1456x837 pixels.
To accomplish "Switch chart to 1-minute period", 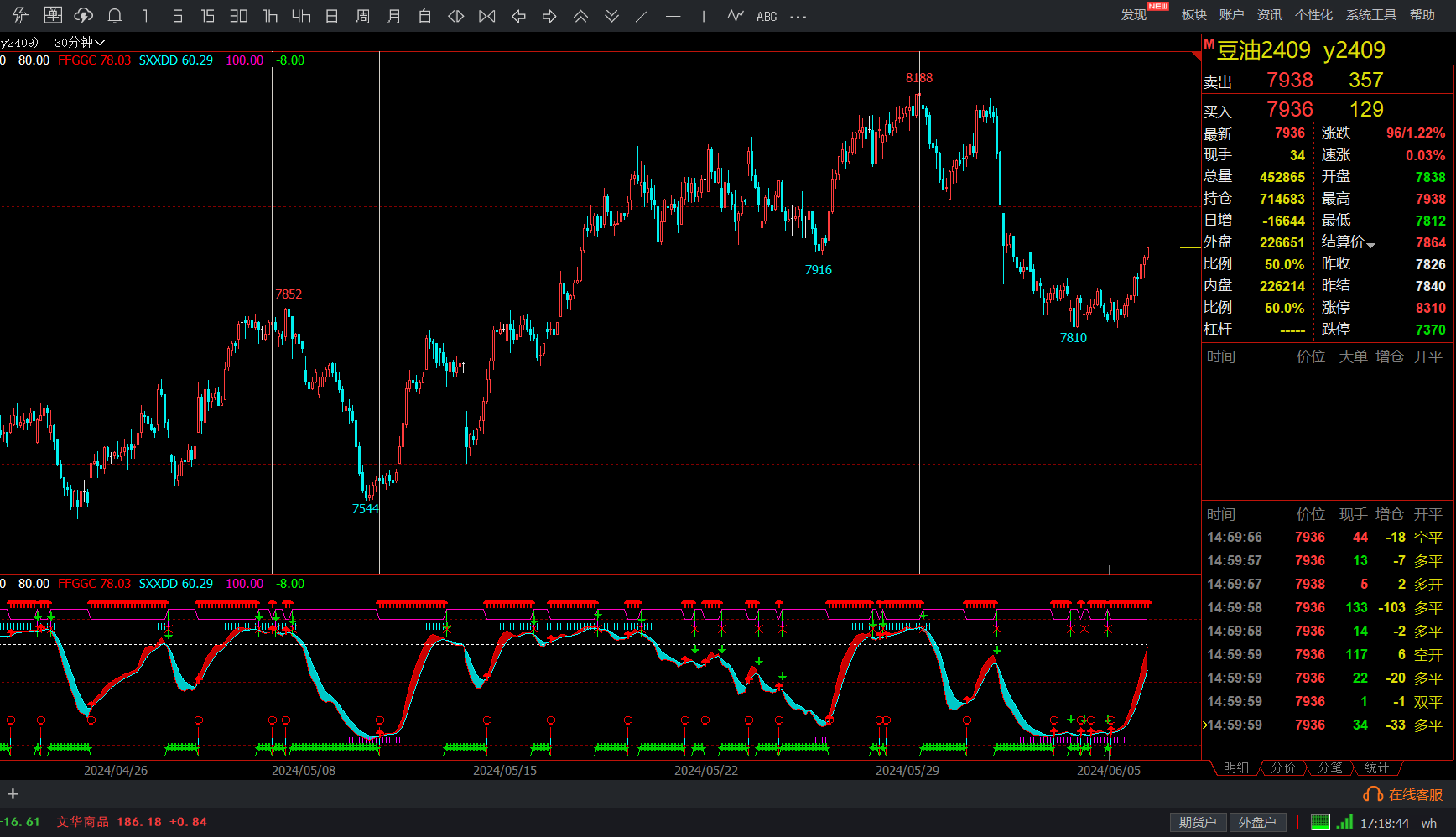I will 146,15.
